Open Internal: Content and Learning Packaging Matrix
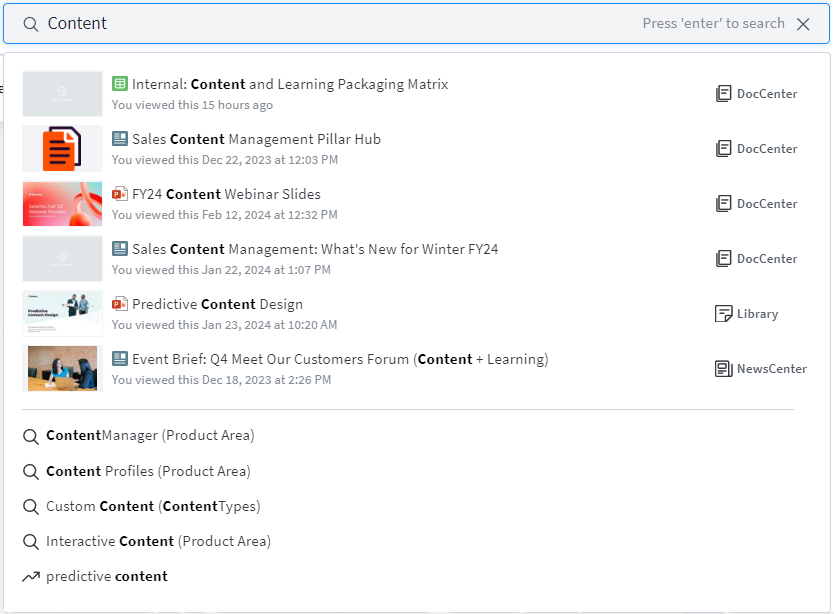Viewport: 834px width, 614px height. point(291,84)
